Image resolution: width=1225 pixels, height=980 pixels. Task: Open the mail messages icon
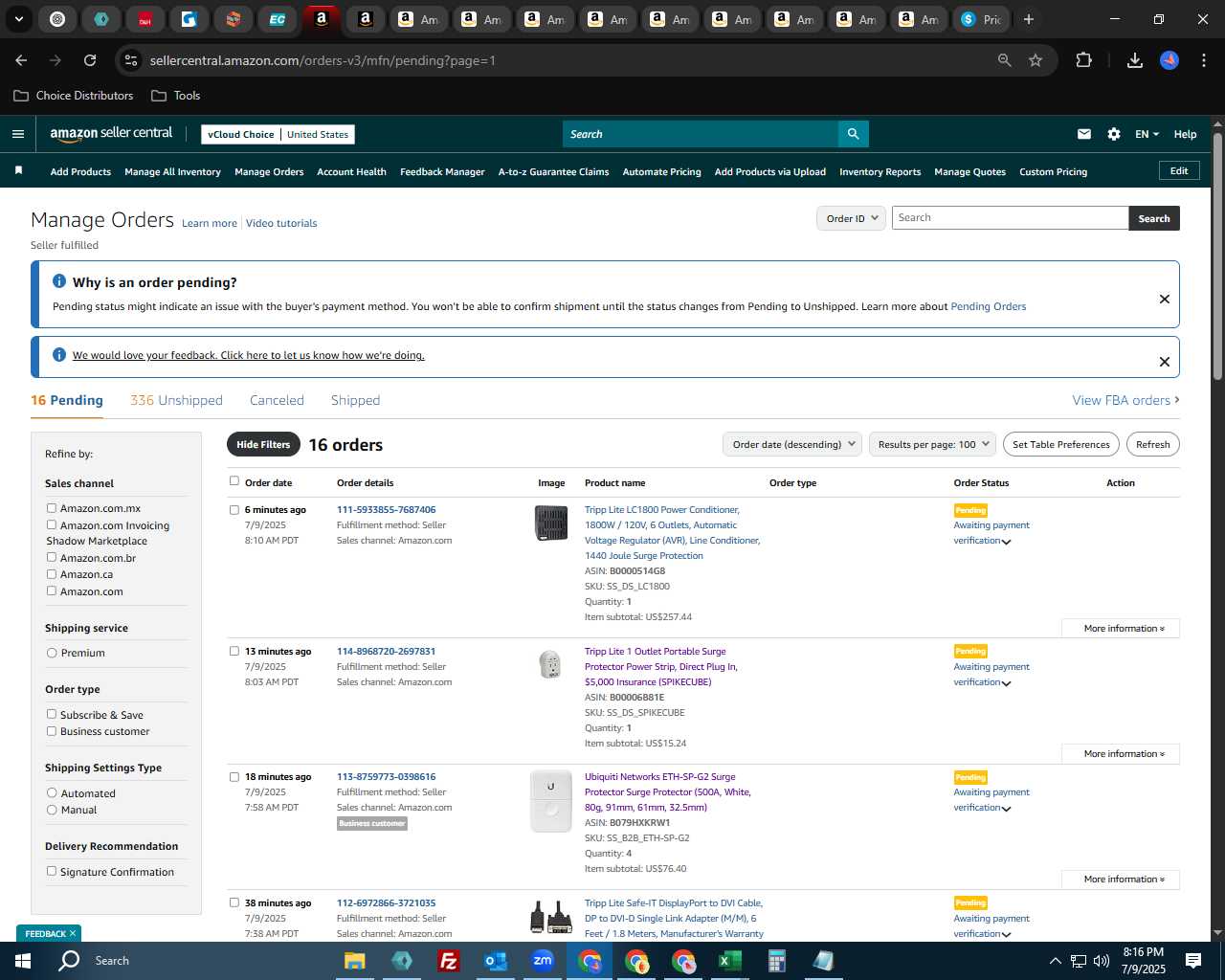click(1084, 134)
